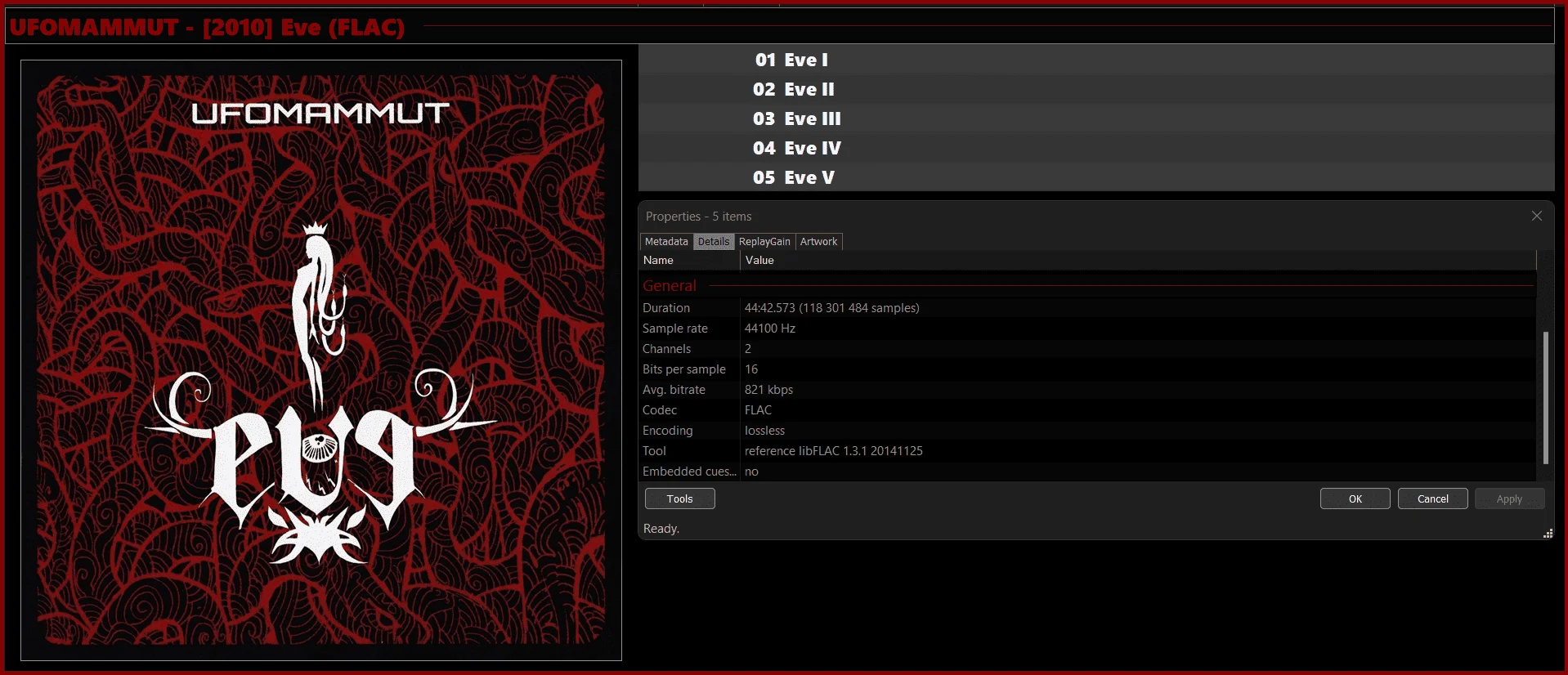The height and width of the screenshot is (675, 1568).
Task: Select the Sample rate value 44100 Hz
Action: [x=769, y=329]
